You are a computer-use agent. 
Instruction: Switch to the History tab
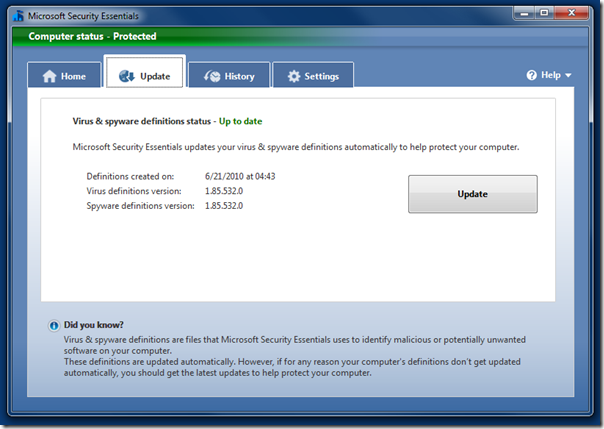click(x=229, y=75)
